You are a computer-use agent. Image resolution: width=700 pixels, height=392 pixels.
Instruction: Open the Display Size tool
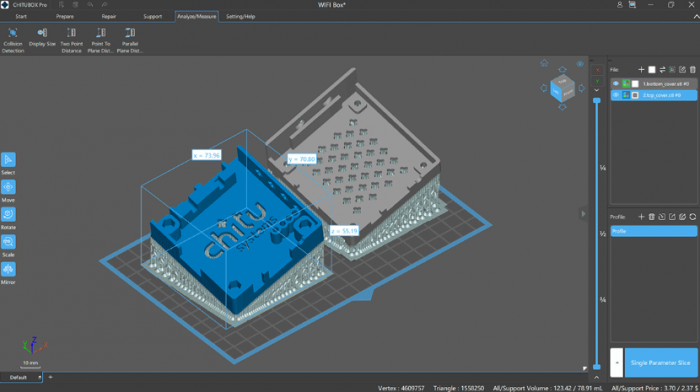pyautogui.click(x=42, y=37)
